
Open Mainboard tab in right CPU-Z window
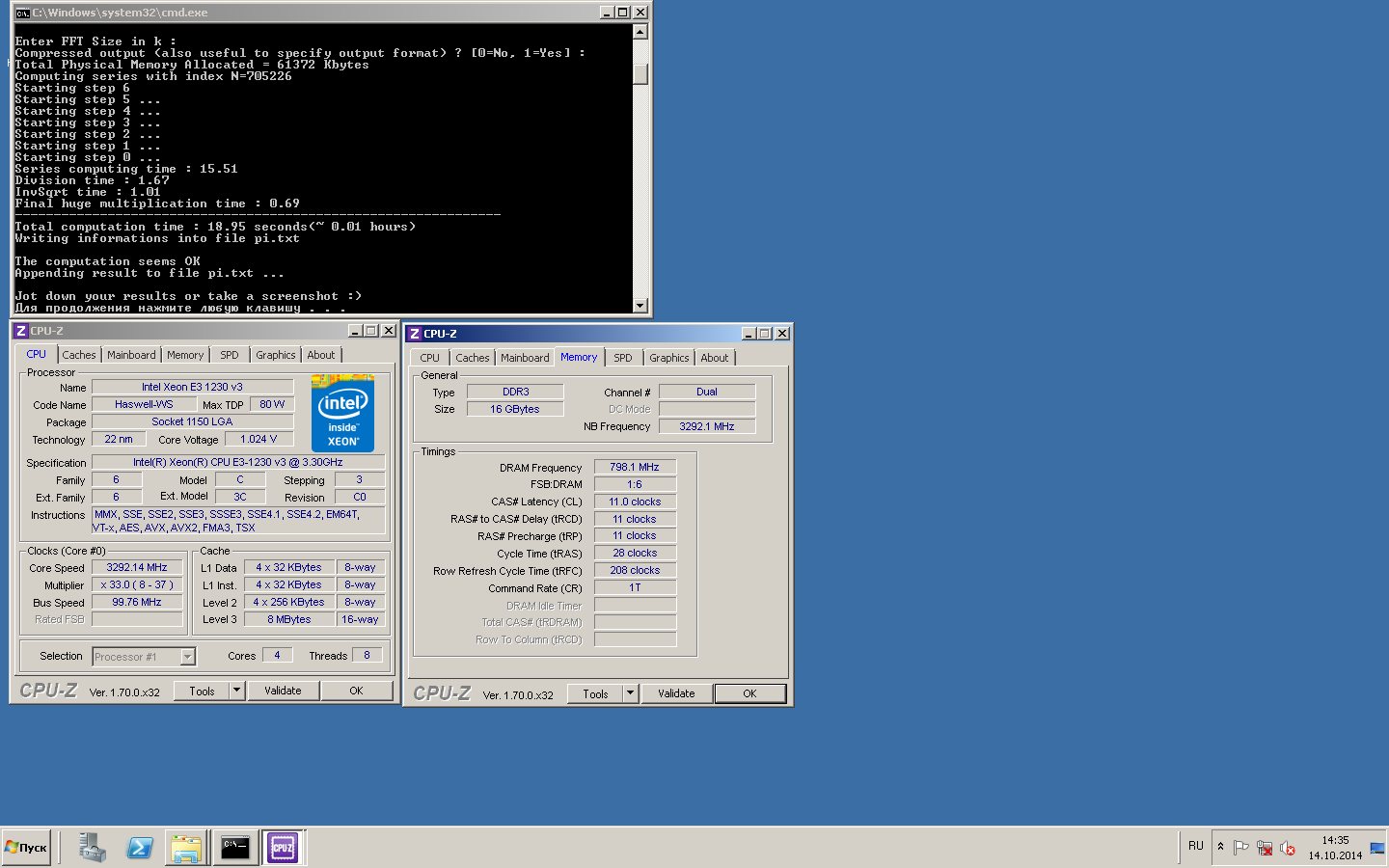[x=525, y=358]
